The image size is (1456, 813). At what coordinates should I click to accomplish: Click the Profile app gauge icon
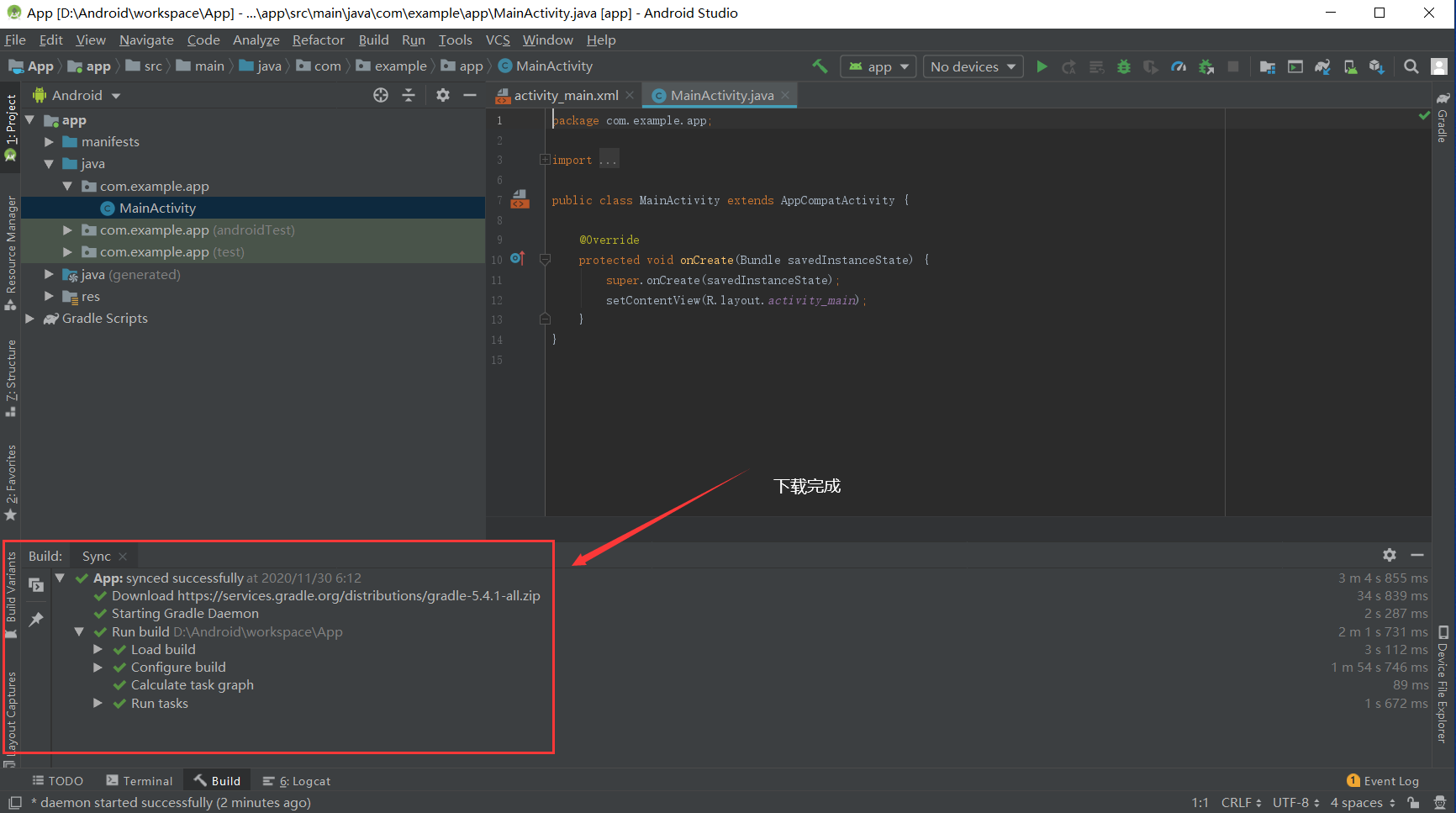pos(1179,66)
